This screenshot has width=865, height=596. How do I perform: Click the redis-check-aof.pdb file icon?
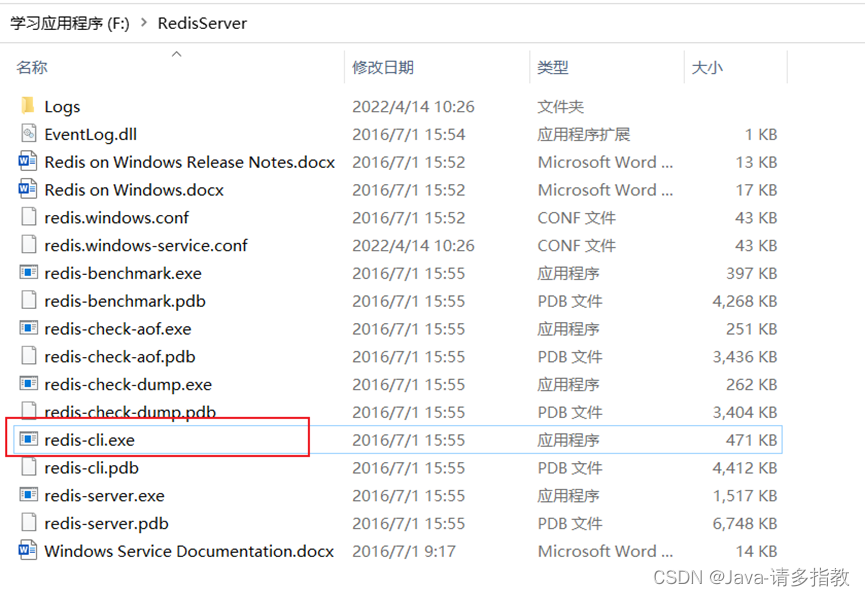tap(29, 356)
